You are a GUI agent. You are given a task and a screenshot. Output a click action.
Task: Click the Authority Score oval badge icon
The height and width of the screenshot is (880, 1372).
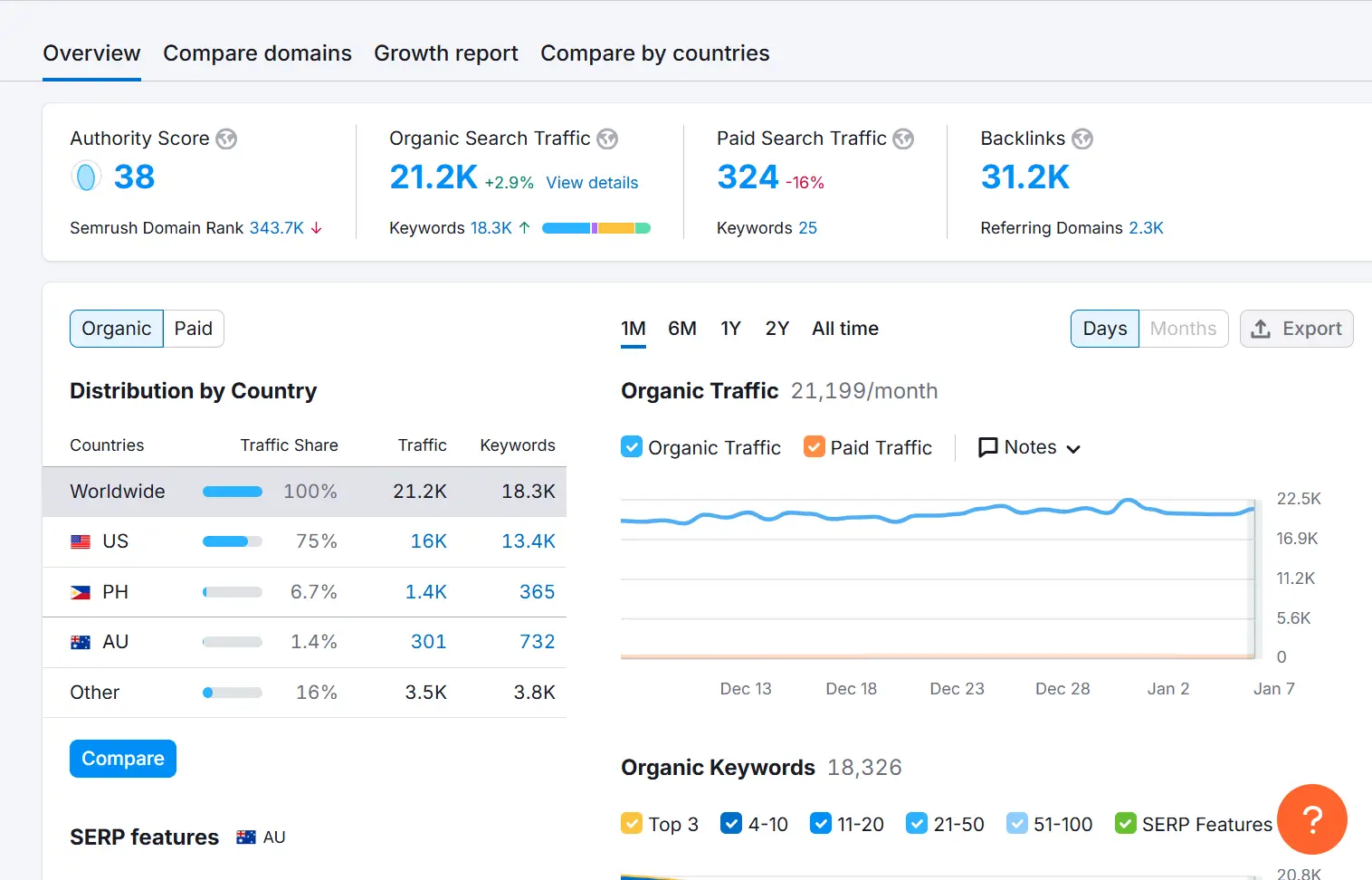click(86, 177)
